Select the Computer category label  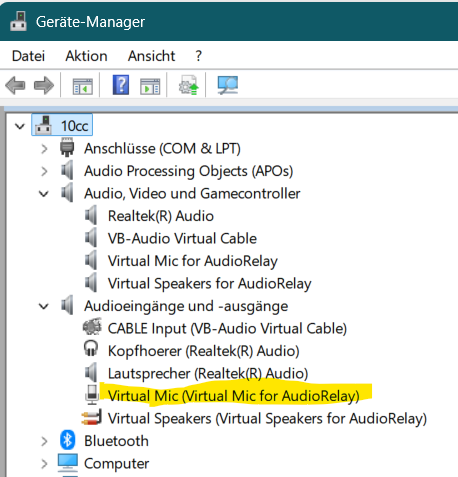tap(116, 464)
